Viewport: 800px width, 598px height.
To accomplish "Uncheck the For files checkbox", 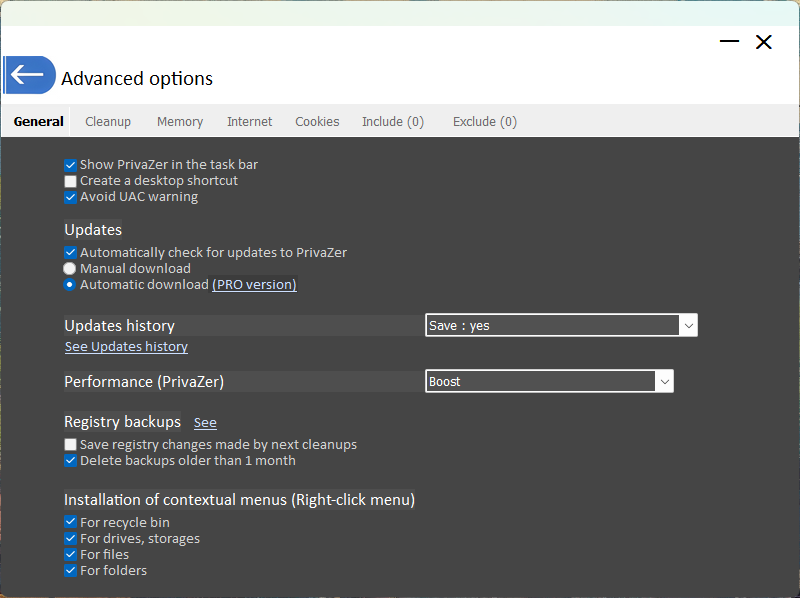I will (x=70, y=554).
